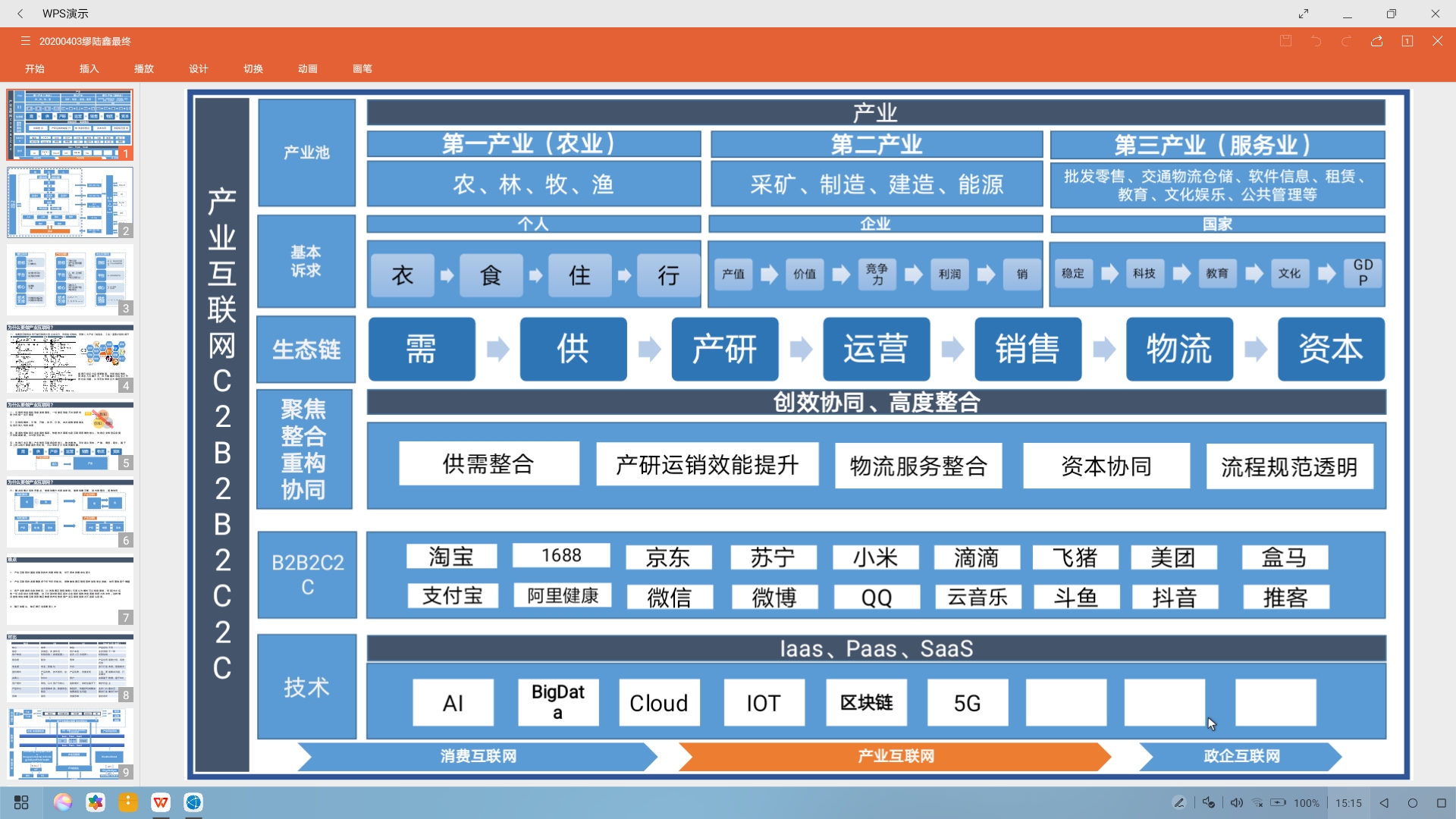Click the speaker volume icon in the system tray
This screenshot has height=819, width=1456.
click(x=1236, y=802)
